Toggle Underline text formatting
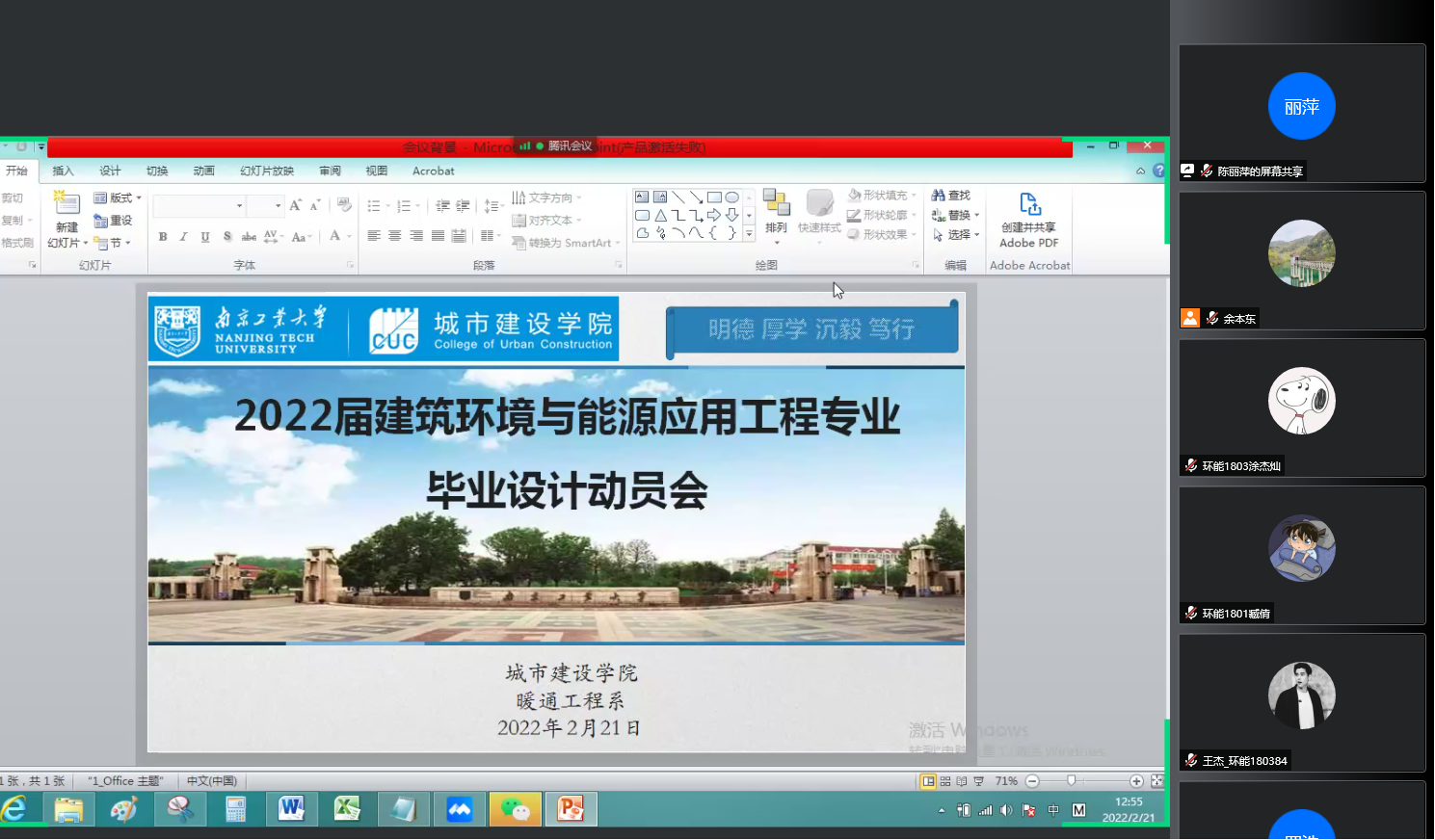This screenshot has height=840, width=1435. pyautogui.click(x=205, y=237)
